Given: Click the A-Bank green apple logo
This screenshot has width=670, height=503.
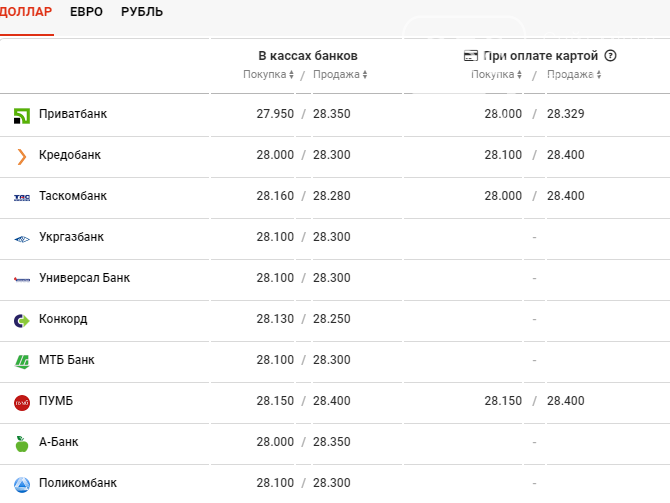Looking at the screenshot, I should click(x=22, y=443).
